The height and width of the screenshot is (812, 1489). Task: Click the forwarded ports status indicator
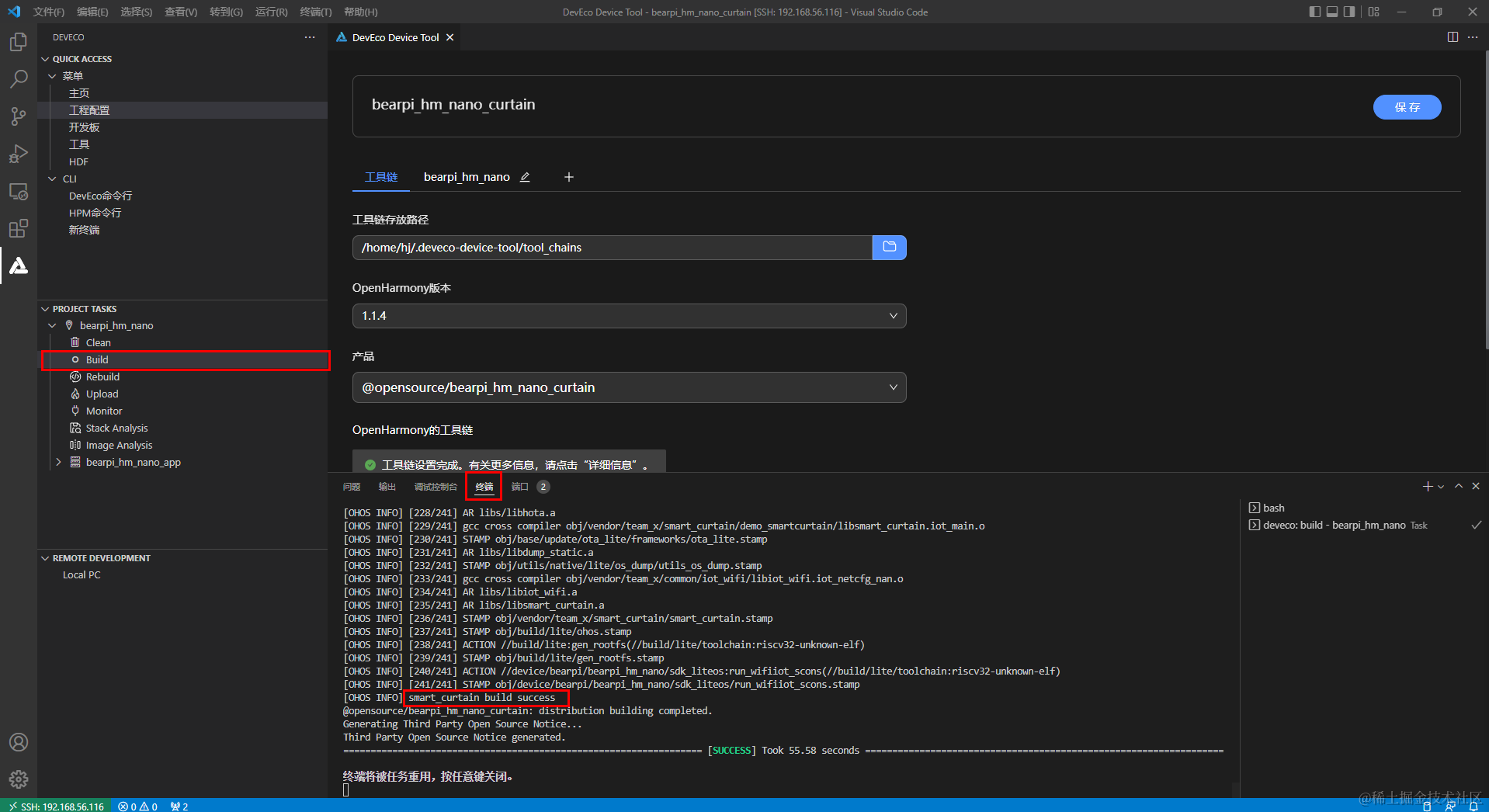[179, 807]
